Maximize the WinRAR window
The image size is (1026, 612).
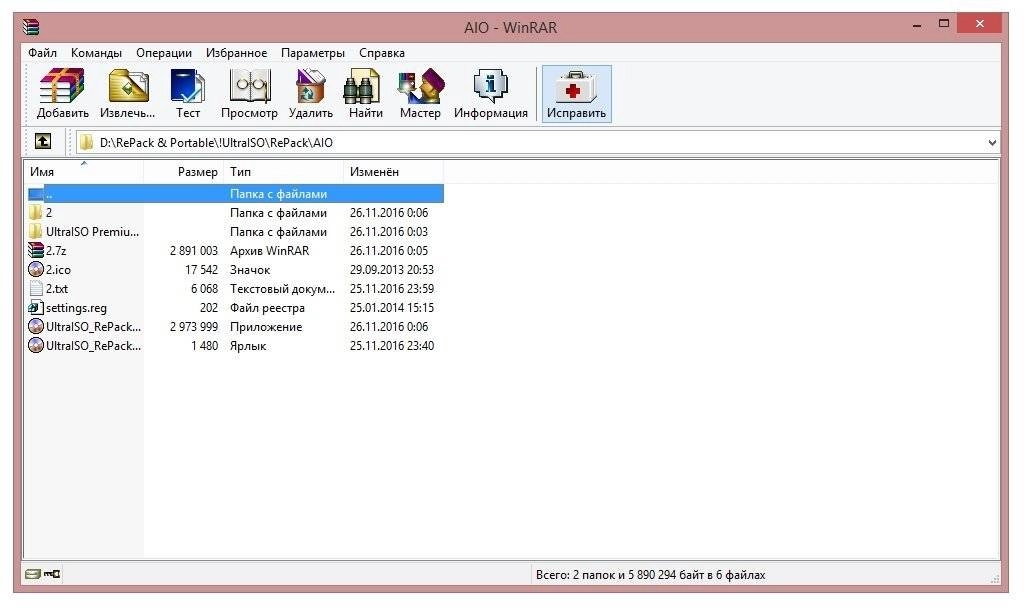944,24
